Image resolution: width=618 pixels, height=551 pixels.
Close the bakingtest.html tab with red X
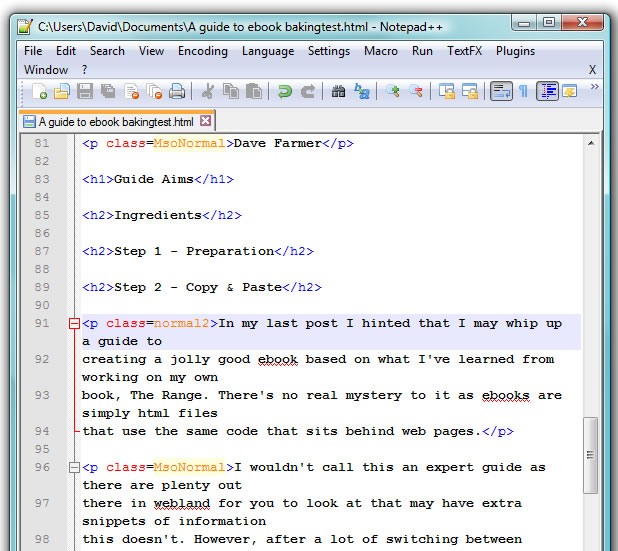click(x=206, y=122)
